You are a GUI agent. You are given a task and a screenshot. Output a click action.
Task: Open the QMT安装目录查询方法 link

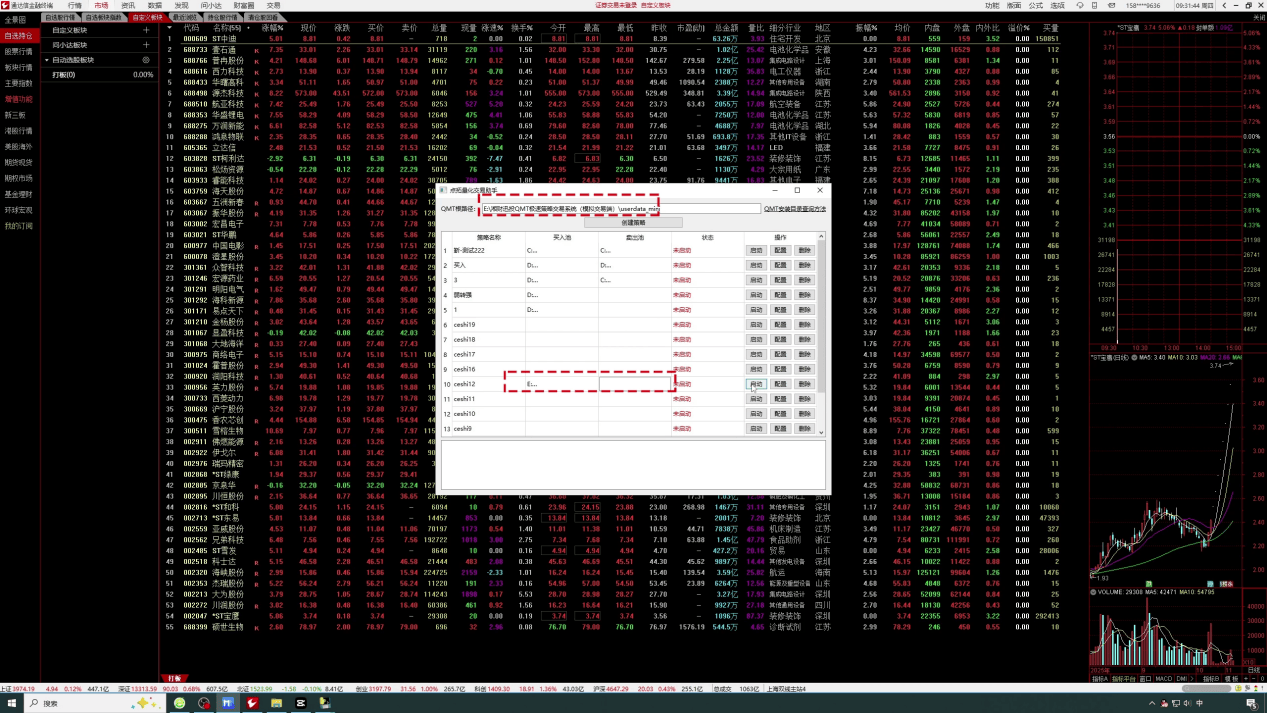click(795, 209)
